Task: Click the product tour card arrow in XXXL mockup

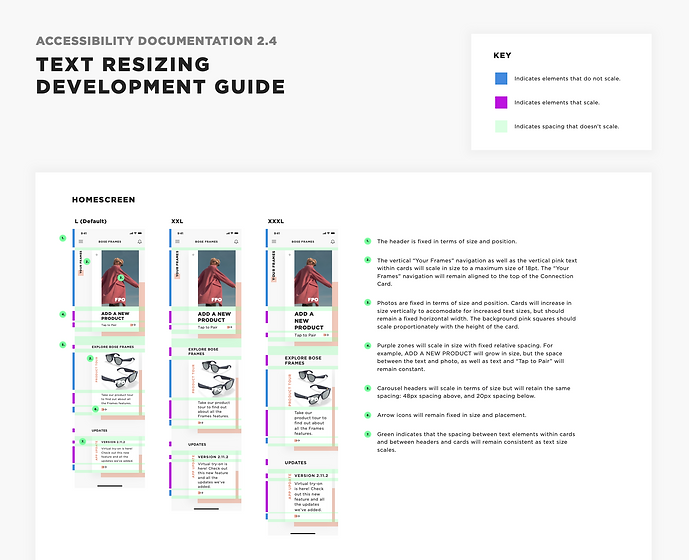Action: 297,440
